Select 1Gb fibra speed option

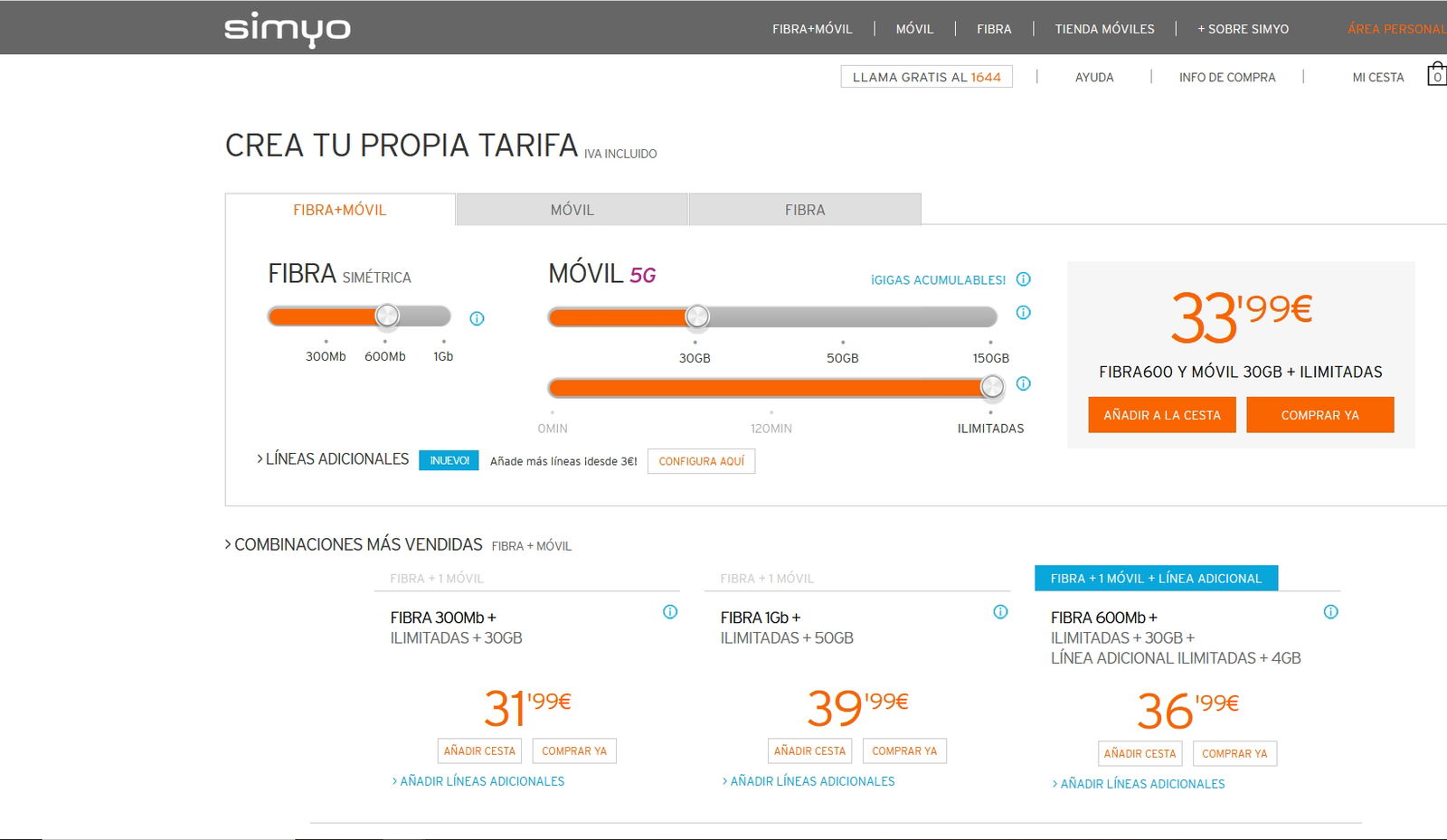click(443, 356)
